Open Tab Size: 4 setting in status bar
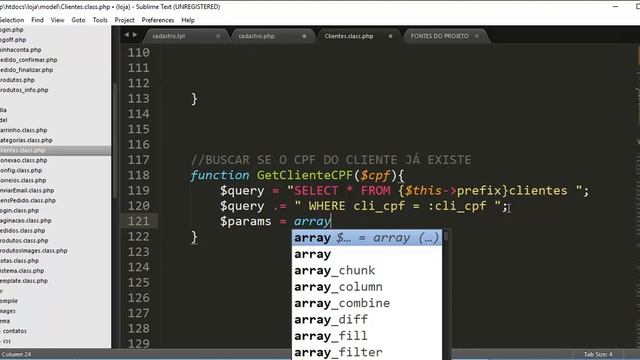640x360 pixels. pyautogui.click(x=598, y=354)
